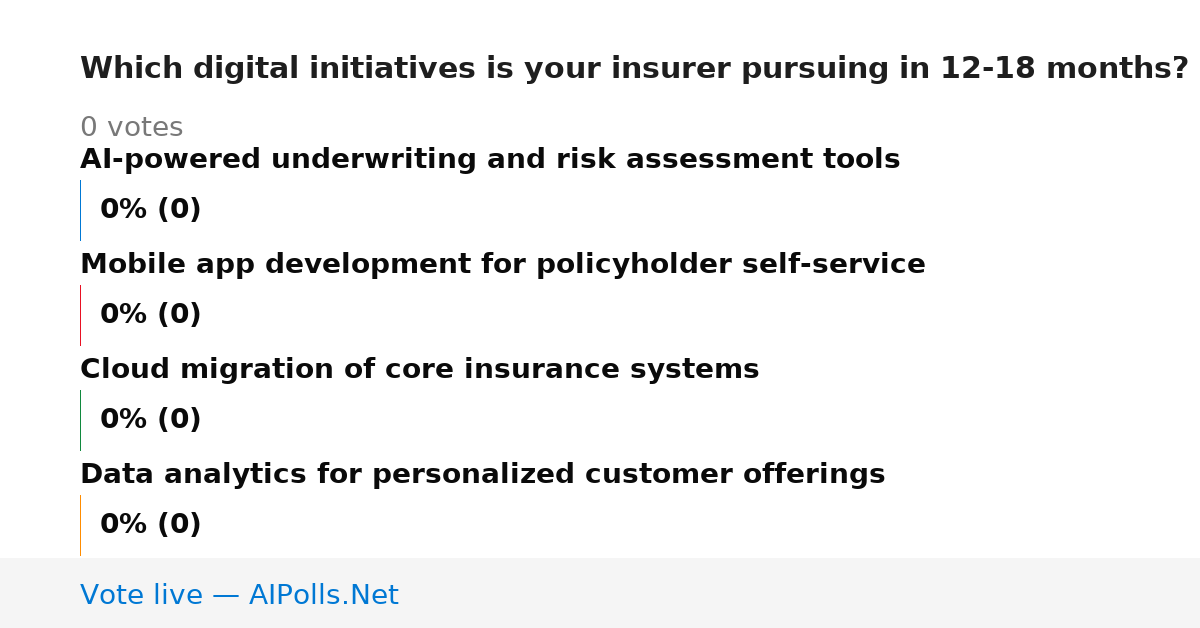Click the (0) vote count under Data analytics
This screenshot has width=1200, height=628.
(180, 525)
